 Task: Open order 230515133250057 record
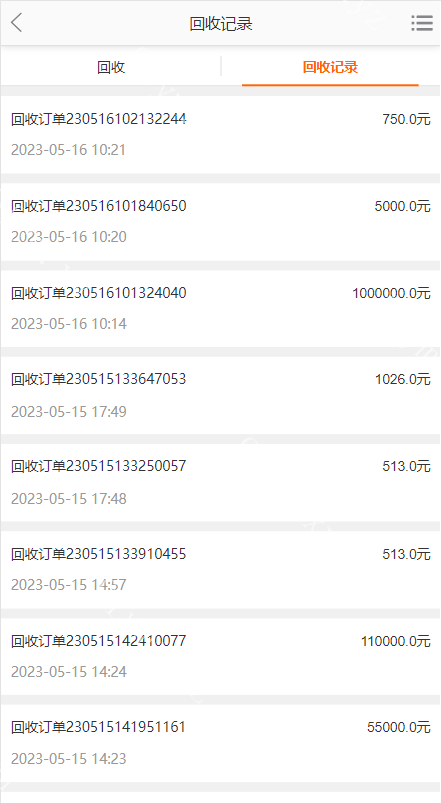point(220,482)
